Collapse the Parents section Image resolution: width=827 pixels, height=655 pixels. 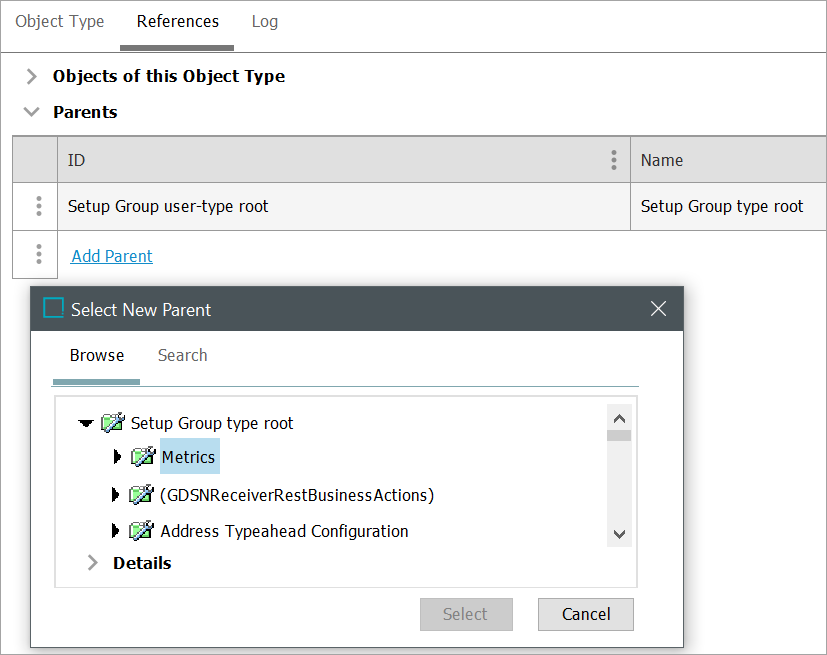click(32, 112)
